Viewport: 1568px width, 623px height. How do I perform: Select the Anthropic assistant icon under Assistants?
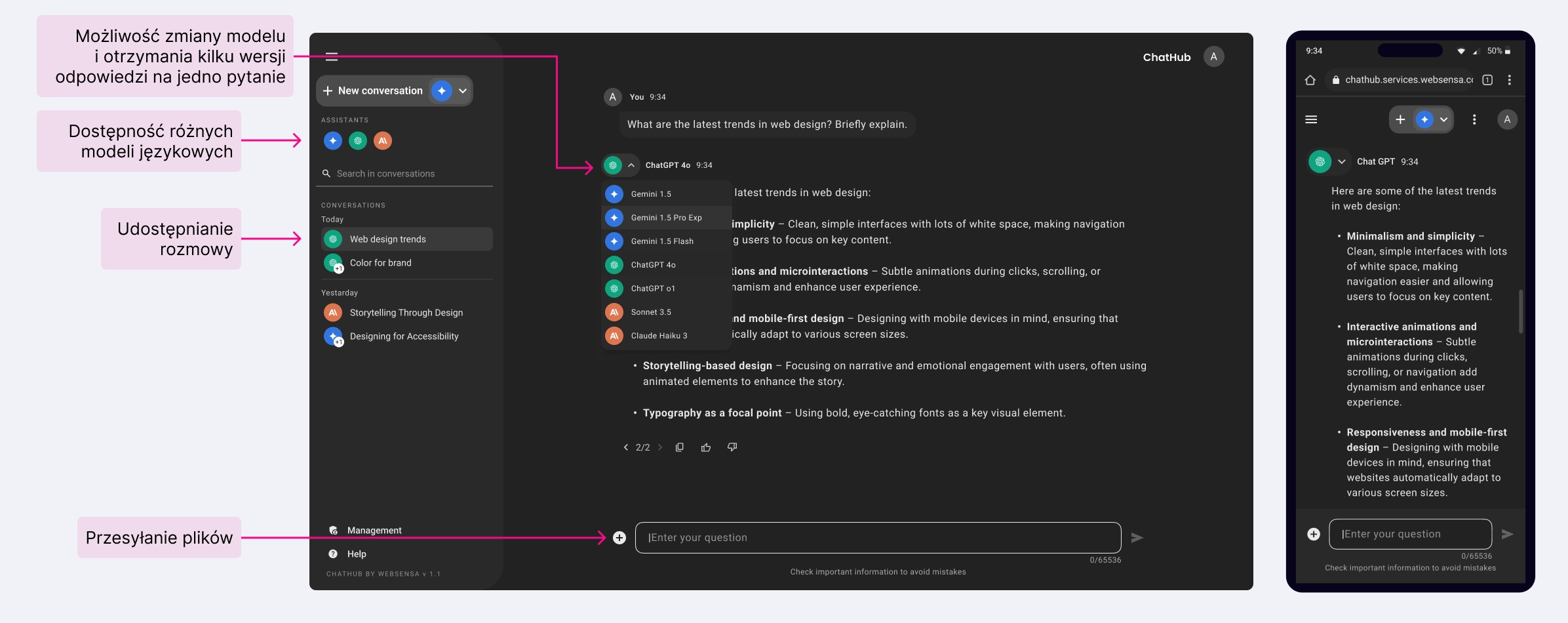click(383, 140)
